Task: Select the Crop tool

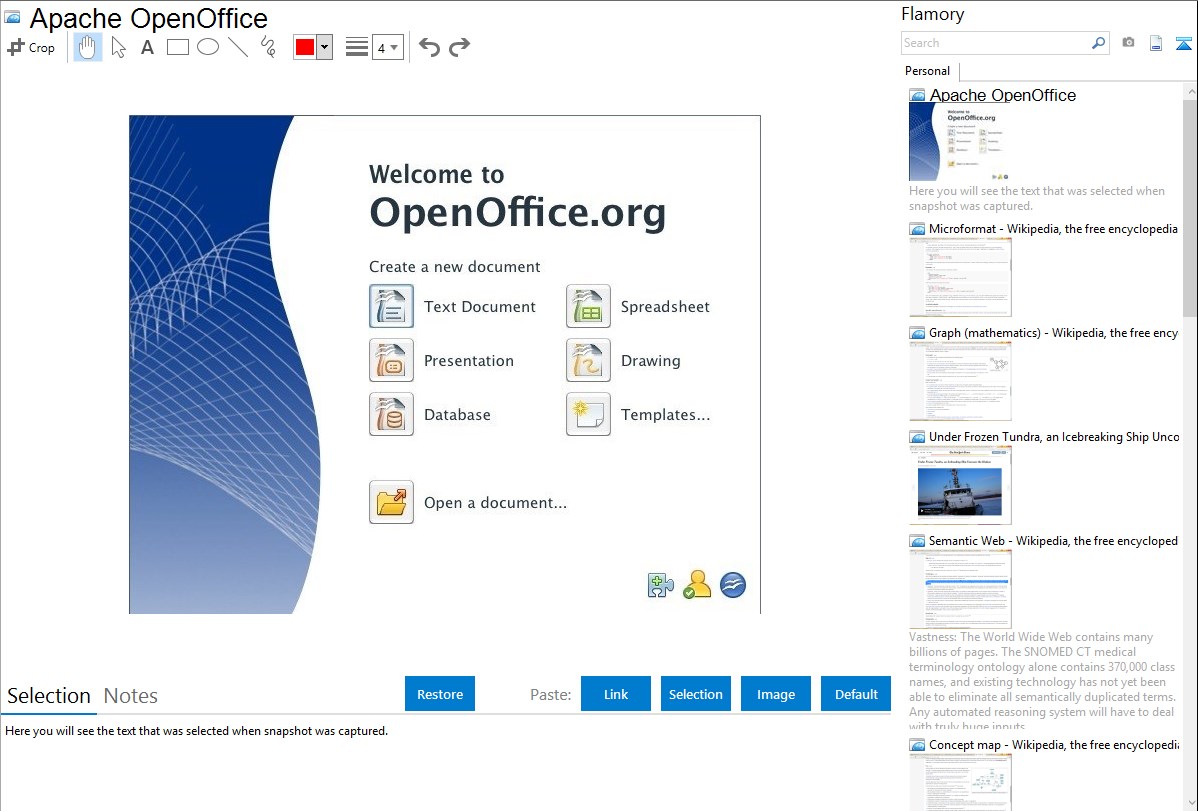Action: pyautogui.click(x=31, y=47)
